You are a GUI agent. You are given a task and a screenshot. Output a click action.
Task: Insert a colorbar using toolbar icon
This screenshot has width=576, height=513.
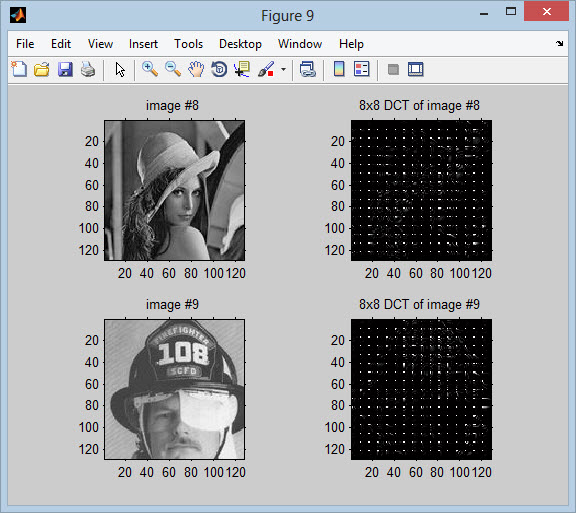[339, 69]
